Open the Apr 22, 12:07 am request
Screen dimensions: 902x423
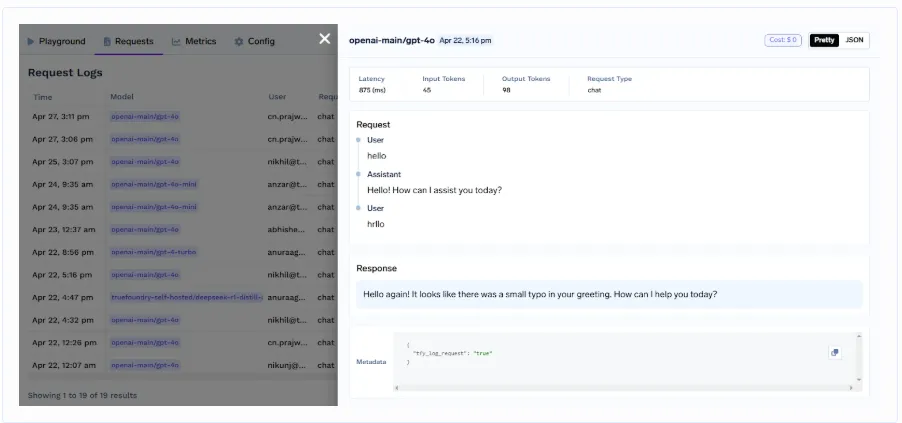[178, 365]
